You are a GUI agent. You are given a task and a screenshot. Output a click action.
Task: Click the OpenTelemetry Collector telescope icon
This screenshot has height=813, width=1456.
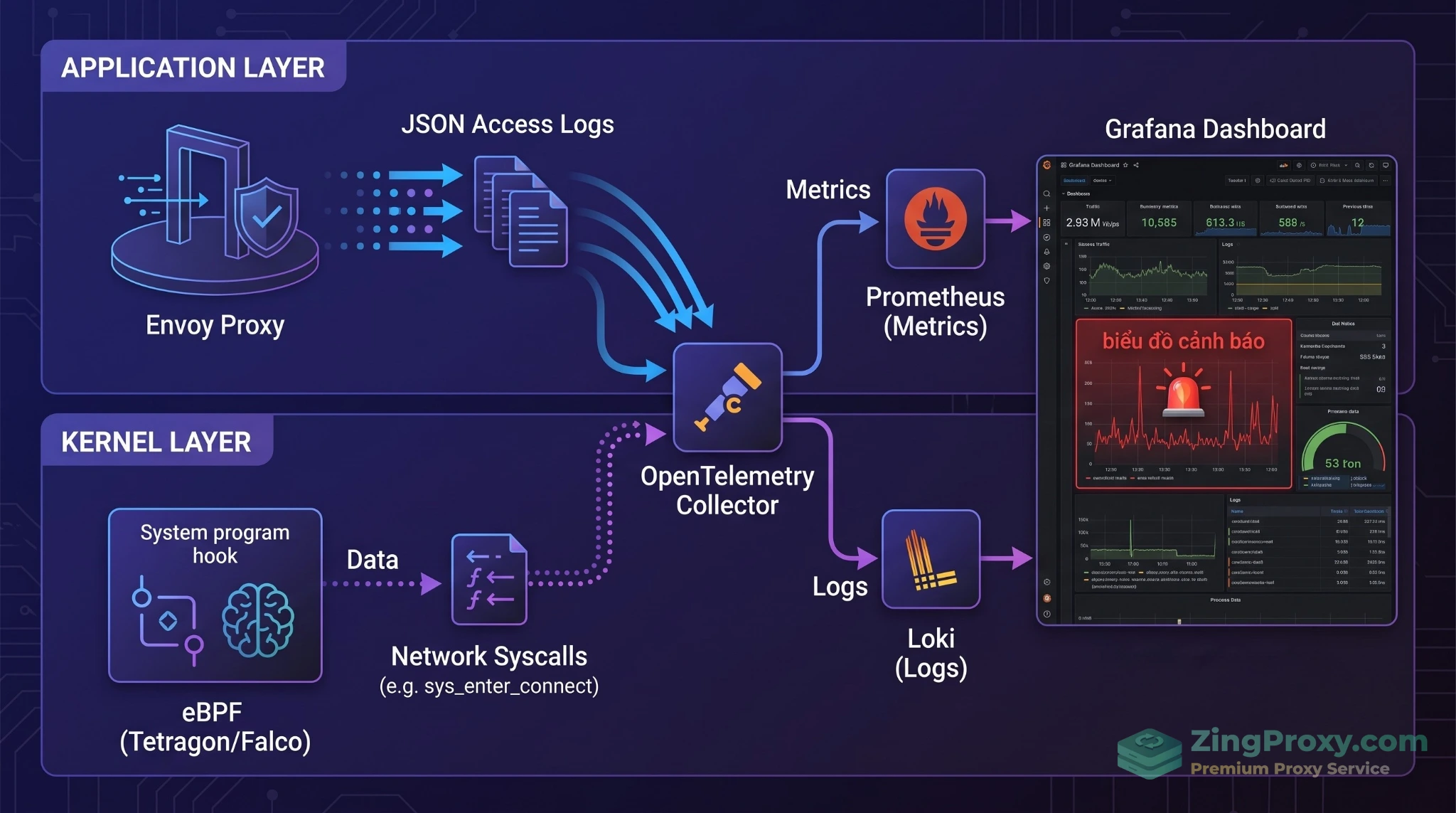728,397
